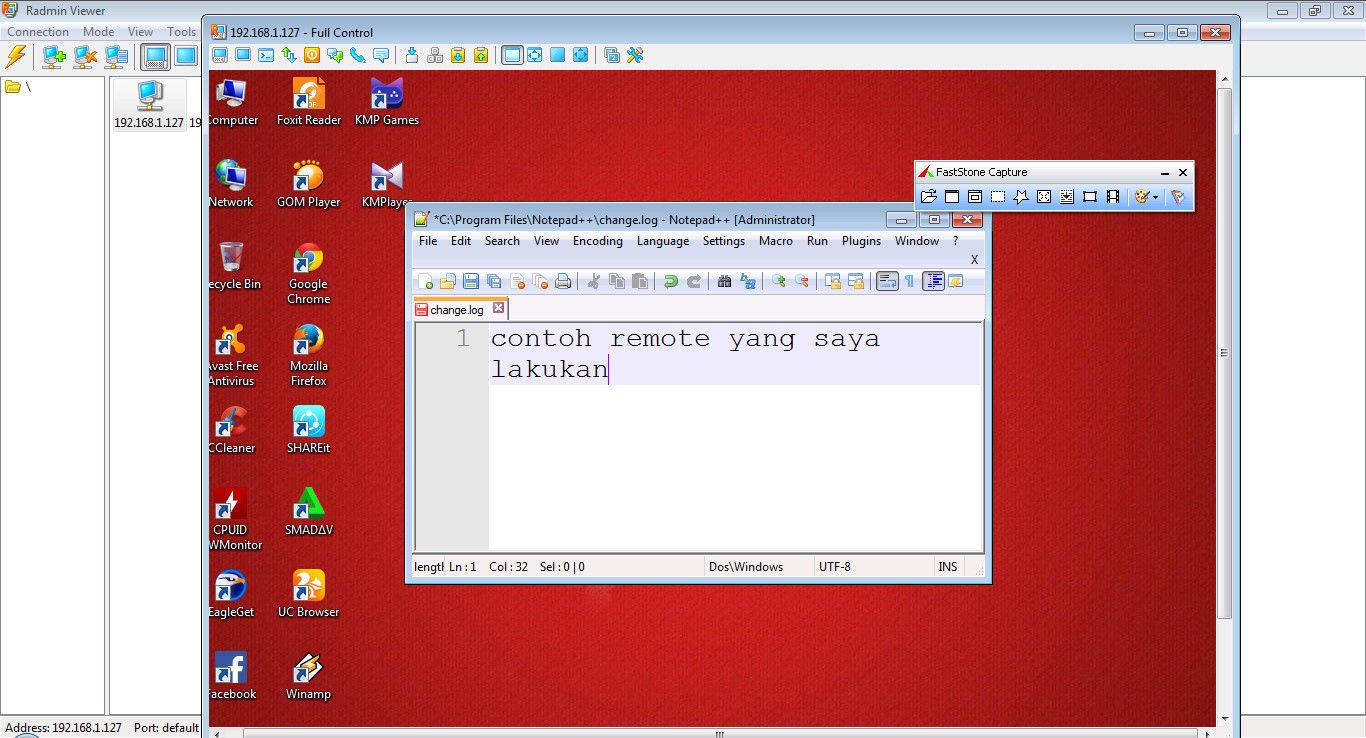Click the vertical scrollbar of the remote window
The height and width of the screenshot is (738, 1366).
tap(1224, 352)
